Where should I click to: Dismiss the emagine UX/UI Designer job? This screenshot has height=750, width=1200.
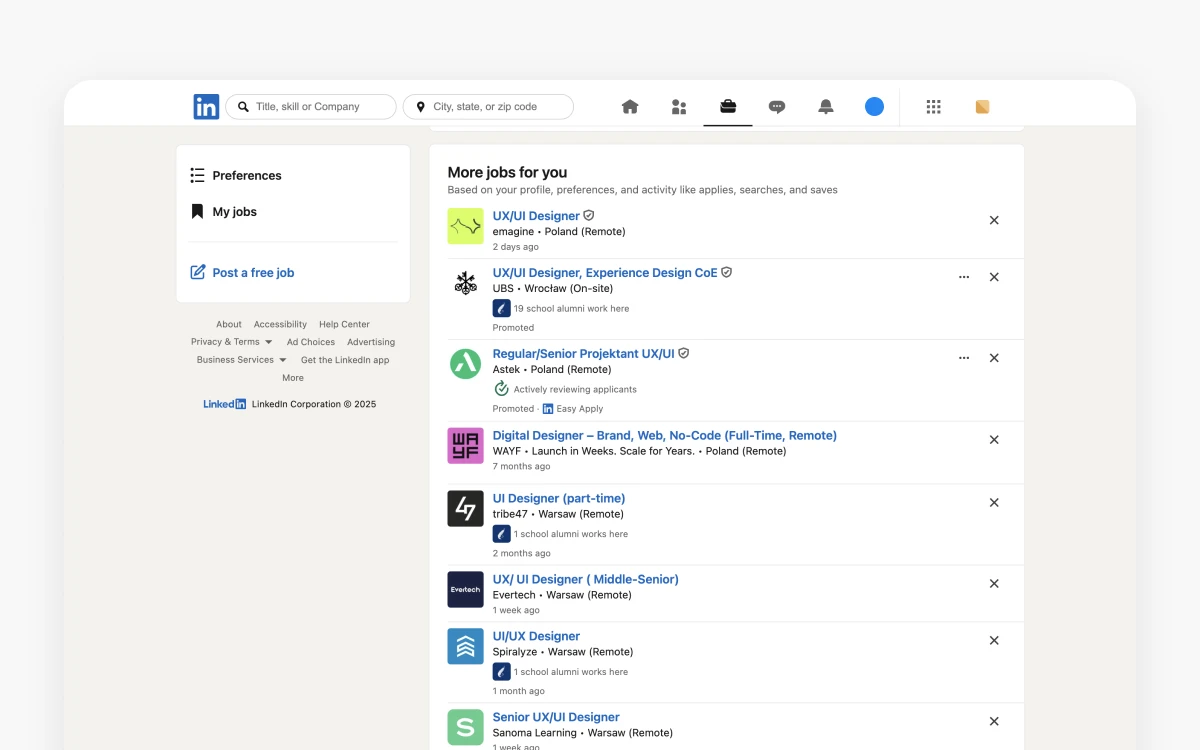[994, 220]
